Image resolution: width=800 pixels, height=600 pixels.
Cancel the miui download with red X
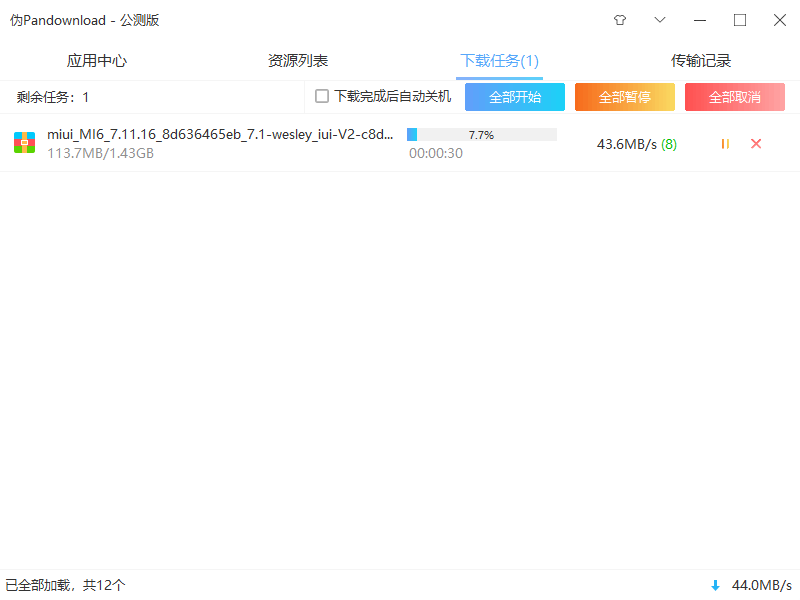[756, 143]
